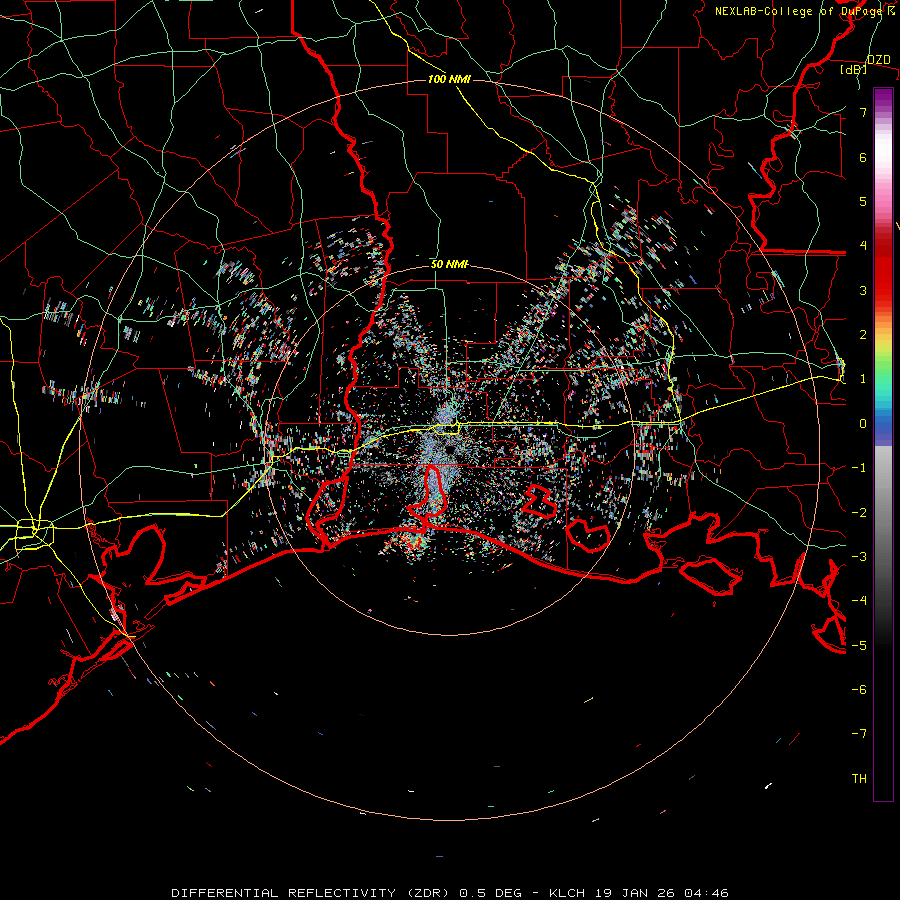Pick the "-7" label on the color scale
Screen dimensions: 900x900
coord(859,734)
